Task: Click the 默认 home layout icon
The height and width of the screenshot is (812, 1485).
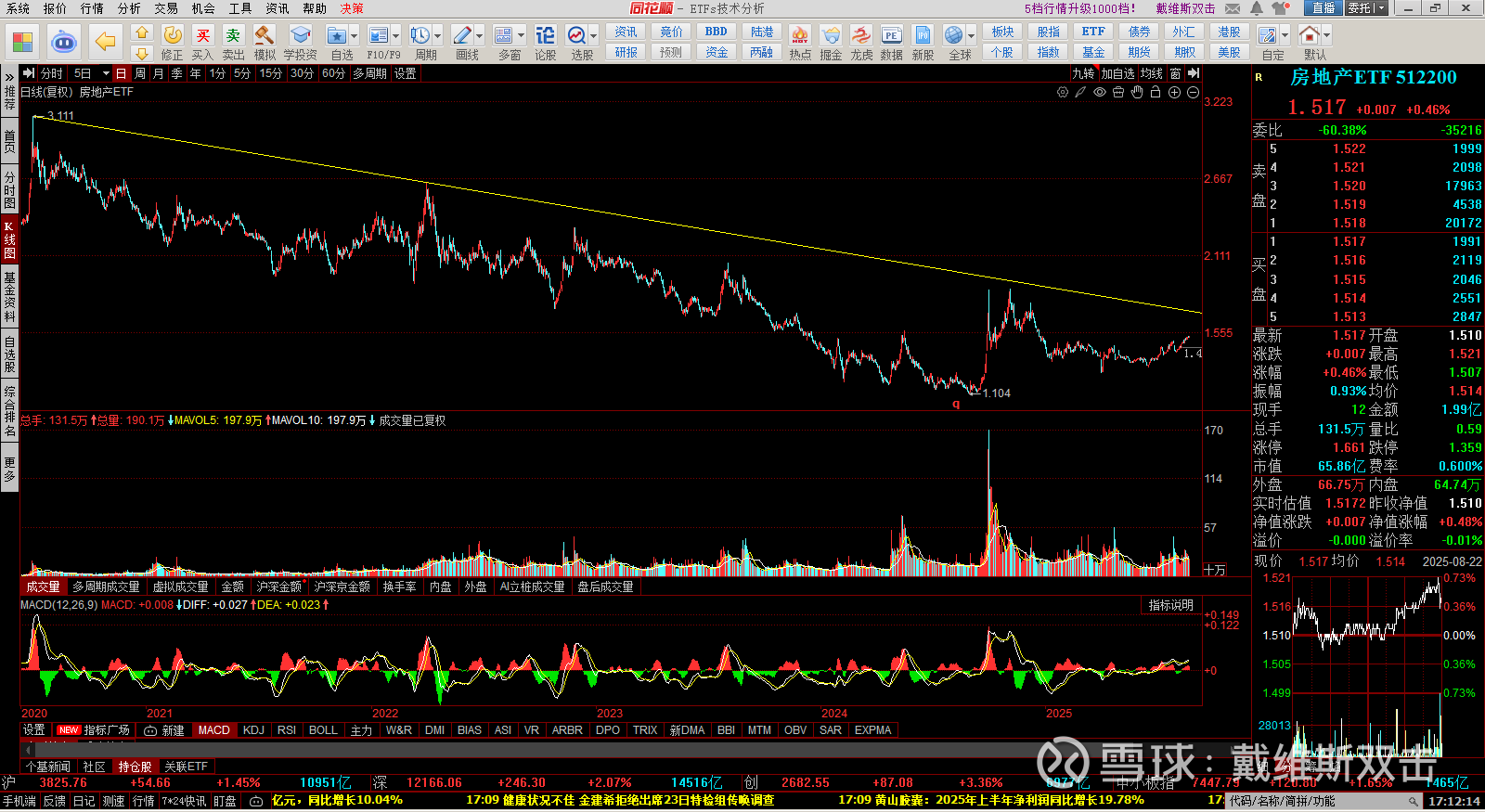Action: tap(1310, 35)
